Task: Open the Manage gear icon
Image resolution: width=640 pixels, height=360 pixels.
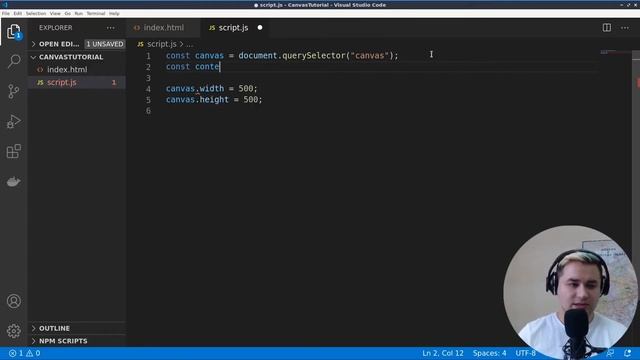Action: click(x=13, y=331)
